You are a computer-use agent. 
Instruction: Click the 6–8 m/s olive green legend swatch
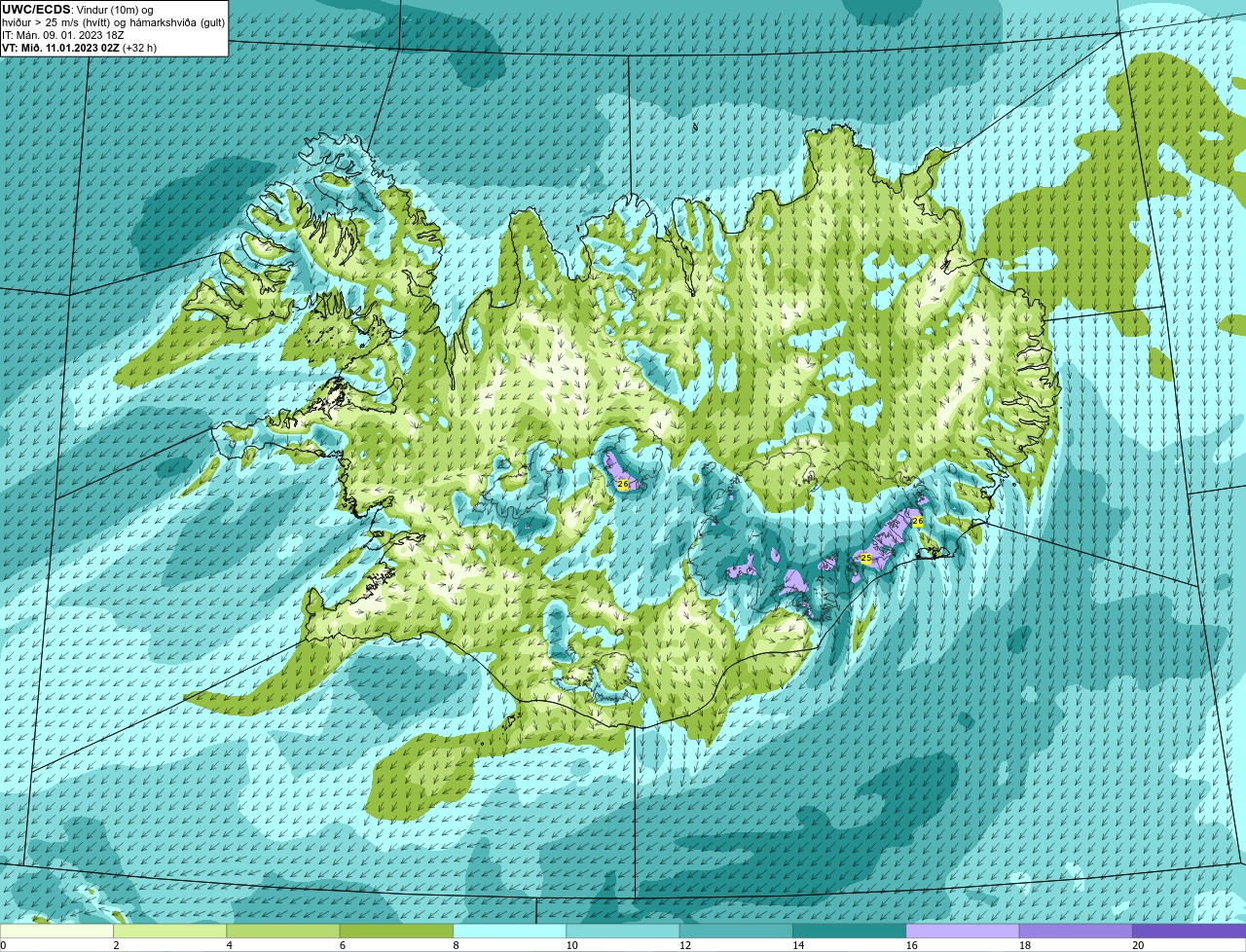[x=396, y=931]
